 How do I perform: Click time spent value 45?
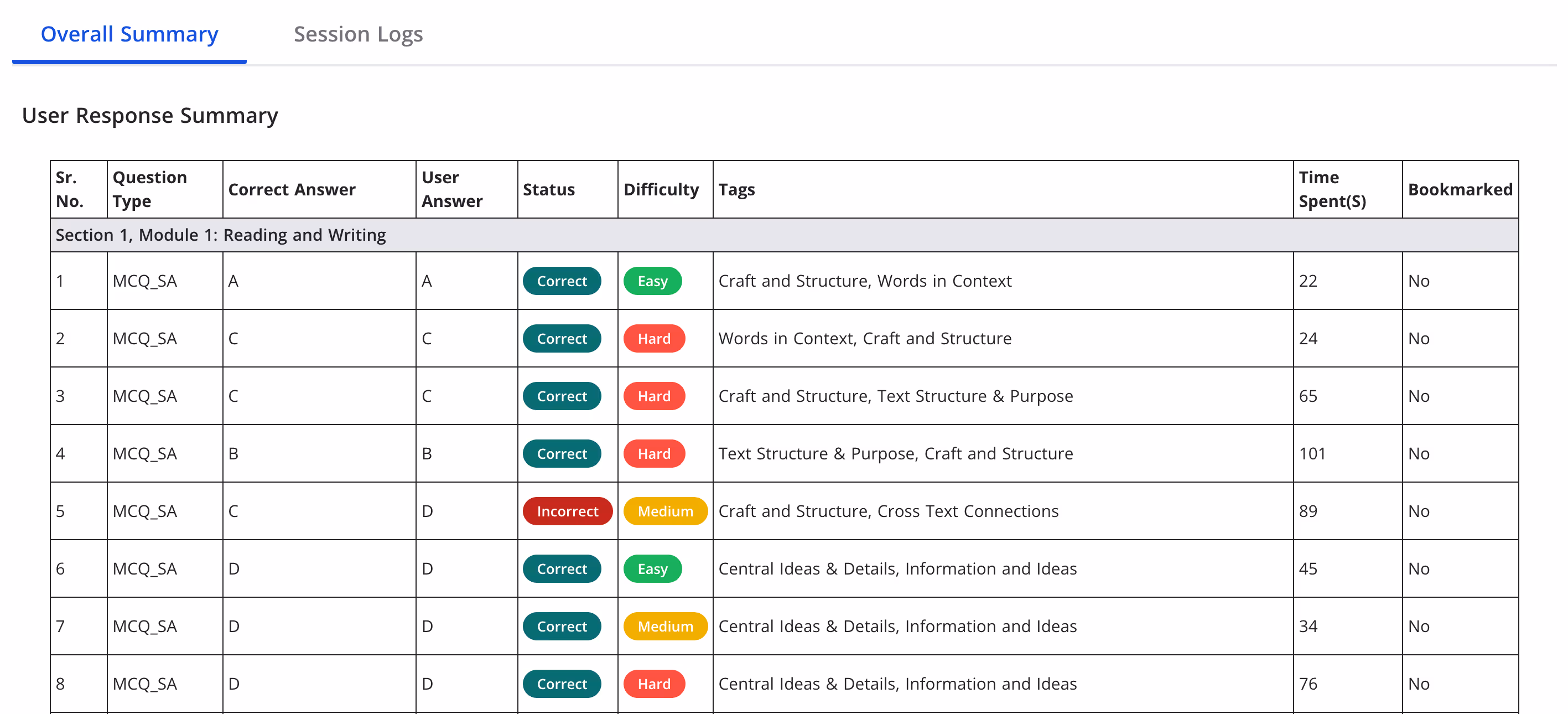tap(1307, 568)
